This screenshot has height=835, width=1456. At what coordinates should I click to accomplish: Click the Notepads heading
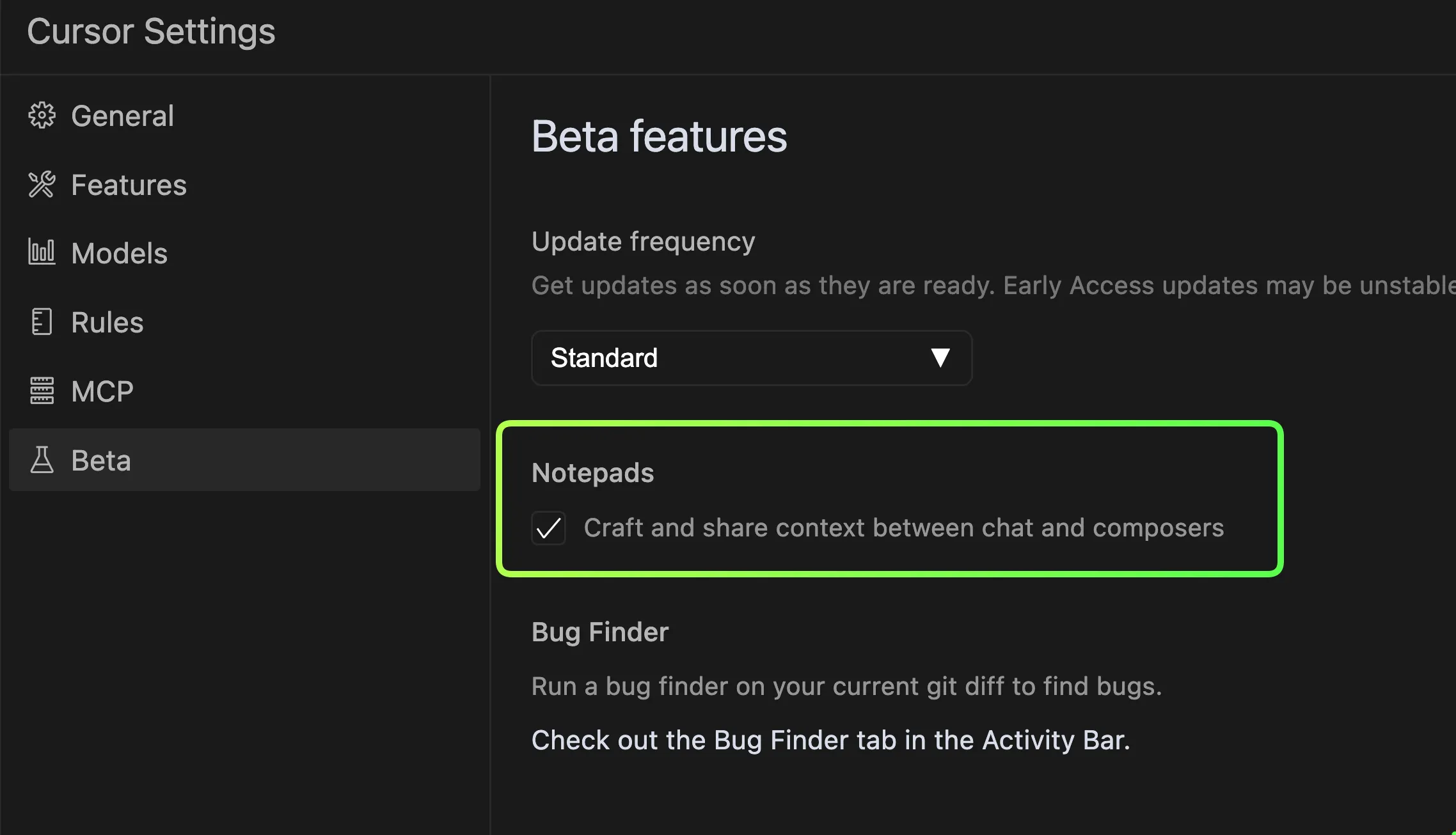593,473
